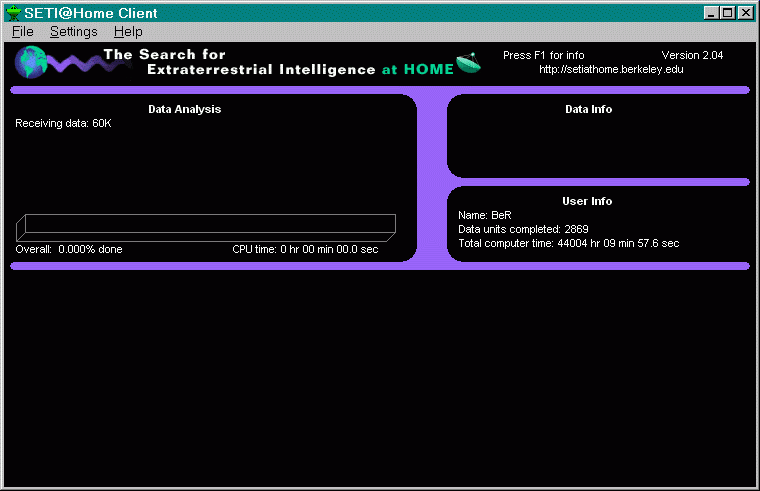
Task: Click 'Data units completed: 2869'
Action: click(x=523, y=229)
